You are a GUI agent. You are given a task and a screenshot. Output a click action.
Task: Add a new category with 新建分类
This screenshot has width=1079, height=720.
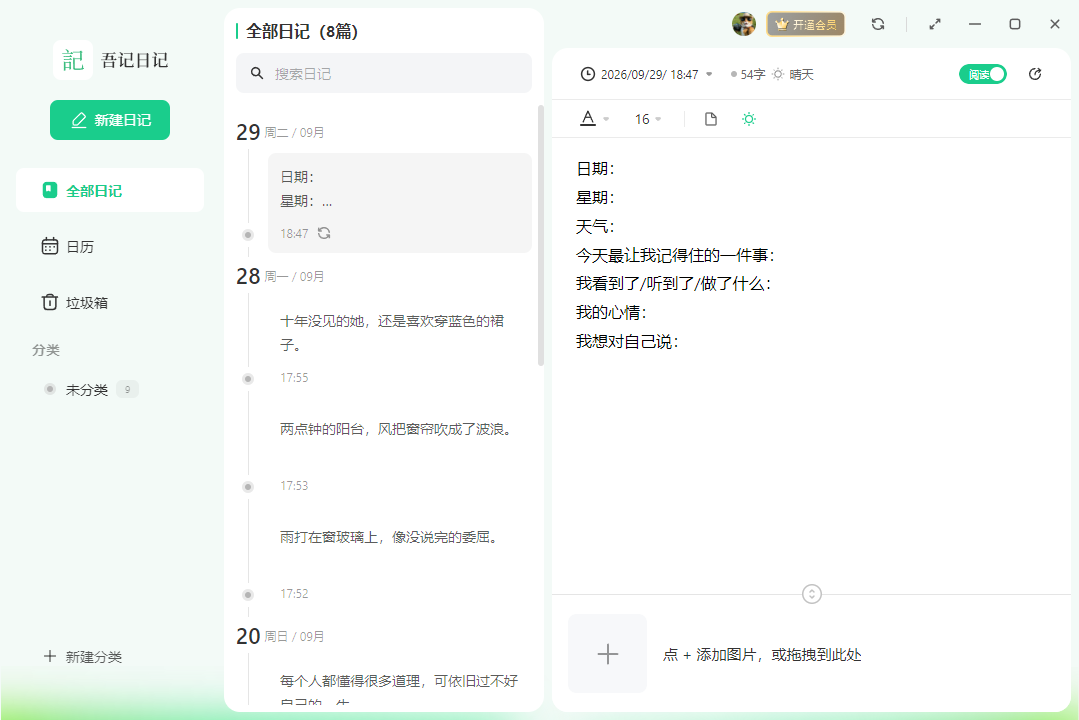point(83,657)
